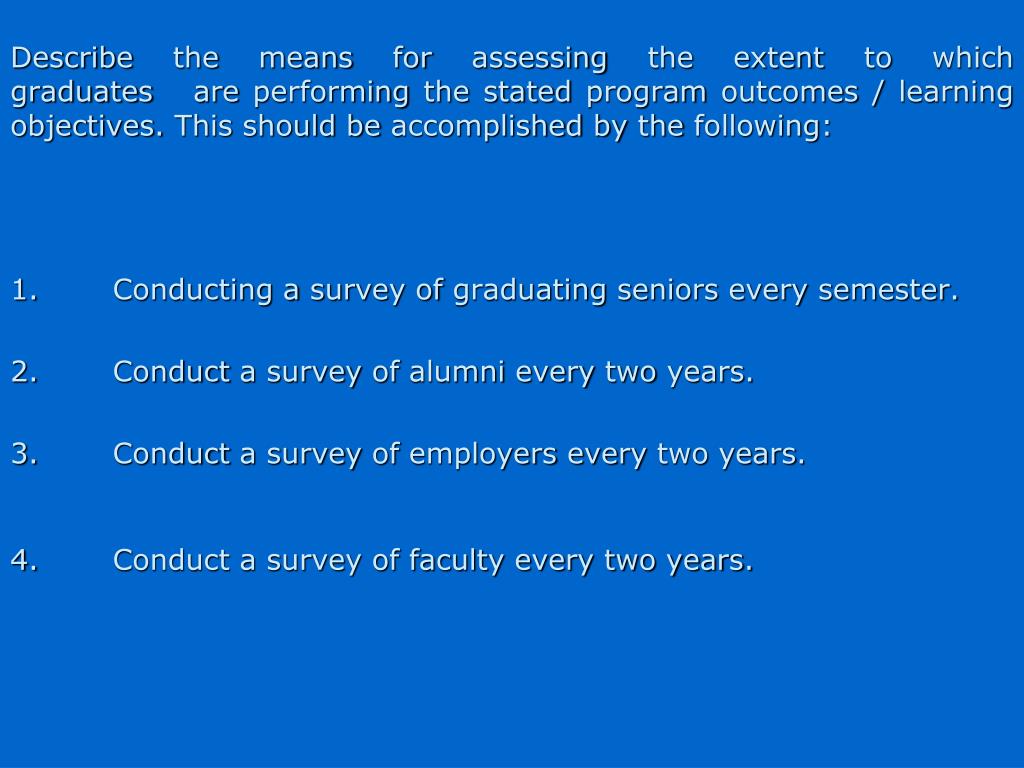Click the list number '3.'
The image size is (1024, 768).
pyautogui.click(x=25, y=454)
